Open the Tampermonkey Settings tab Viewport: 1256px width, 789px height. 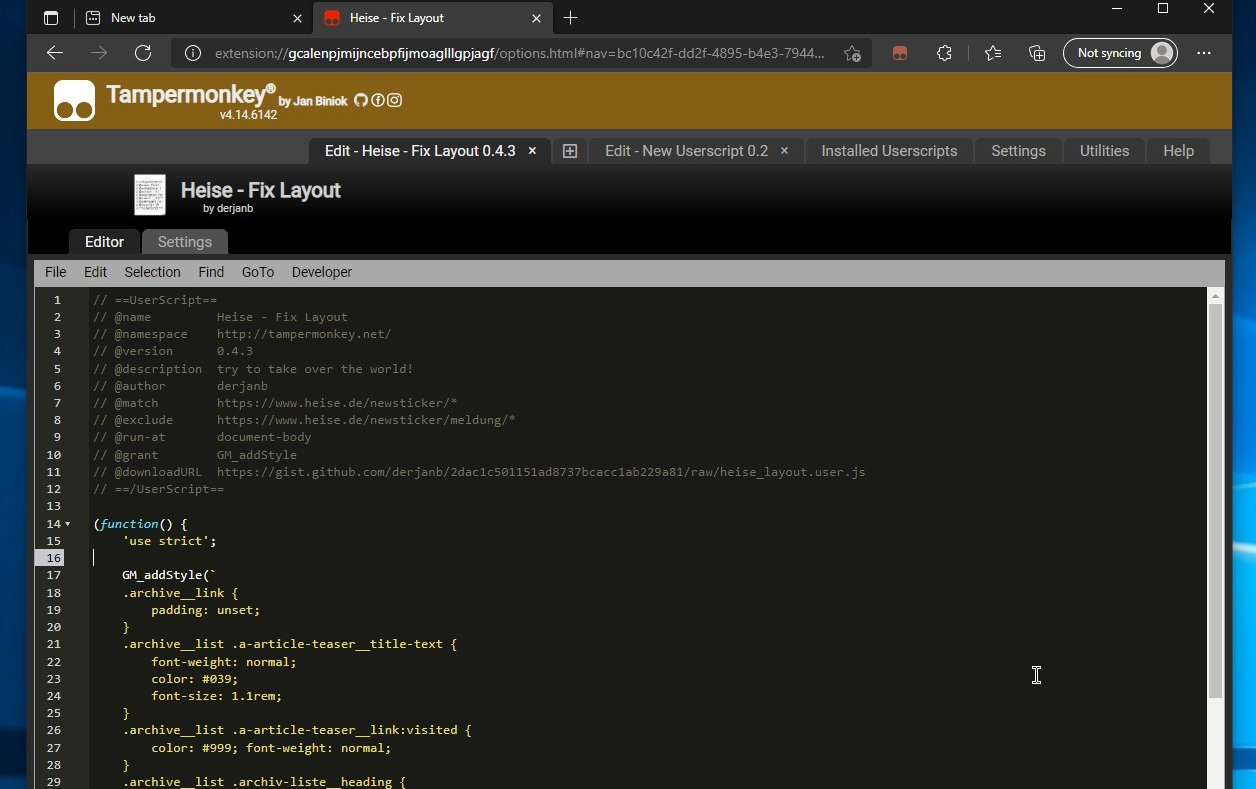coord(1018,151)
